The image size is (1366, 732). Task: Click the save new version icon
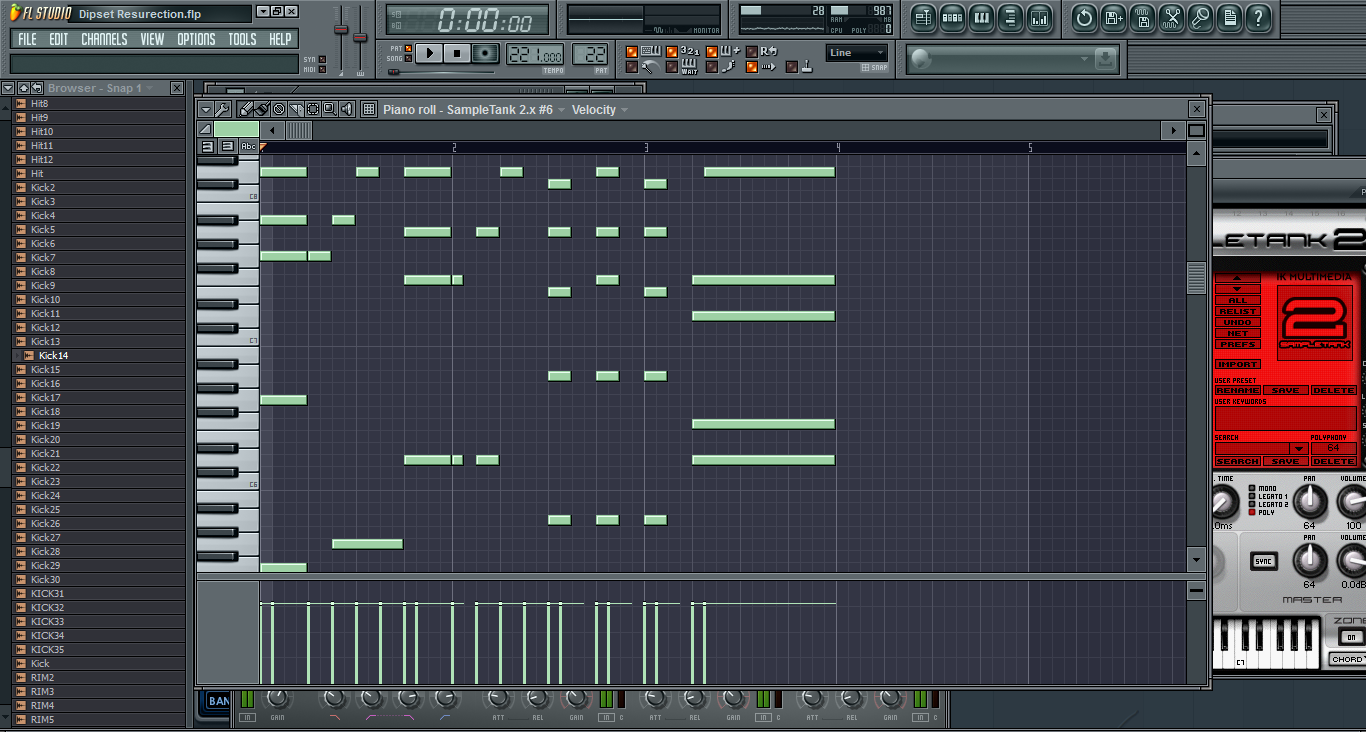click(x=1114, y=18)
